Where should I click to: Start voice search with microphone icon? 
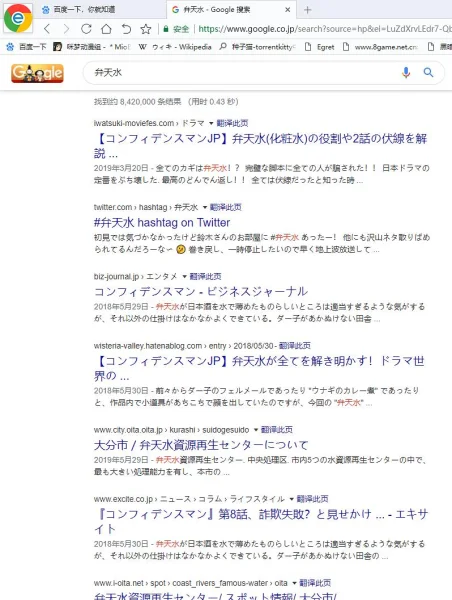(406, 72)
